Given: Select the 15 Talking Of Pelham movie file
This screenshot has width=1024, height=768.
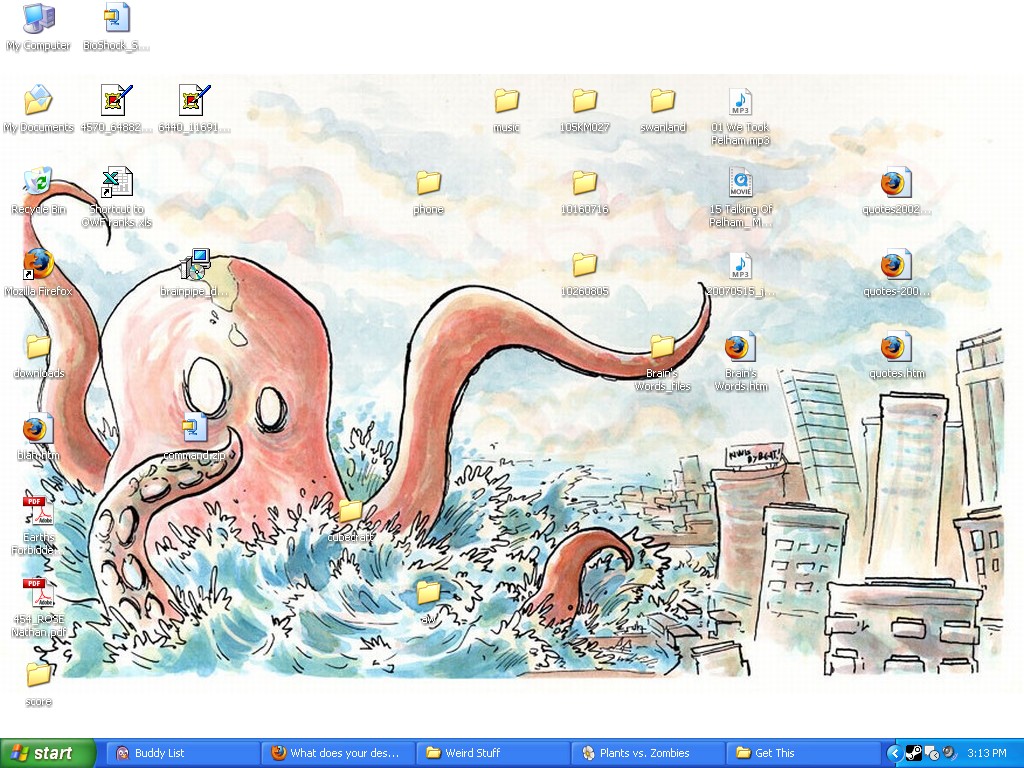Looking at the screenshot, I should 740,183.
